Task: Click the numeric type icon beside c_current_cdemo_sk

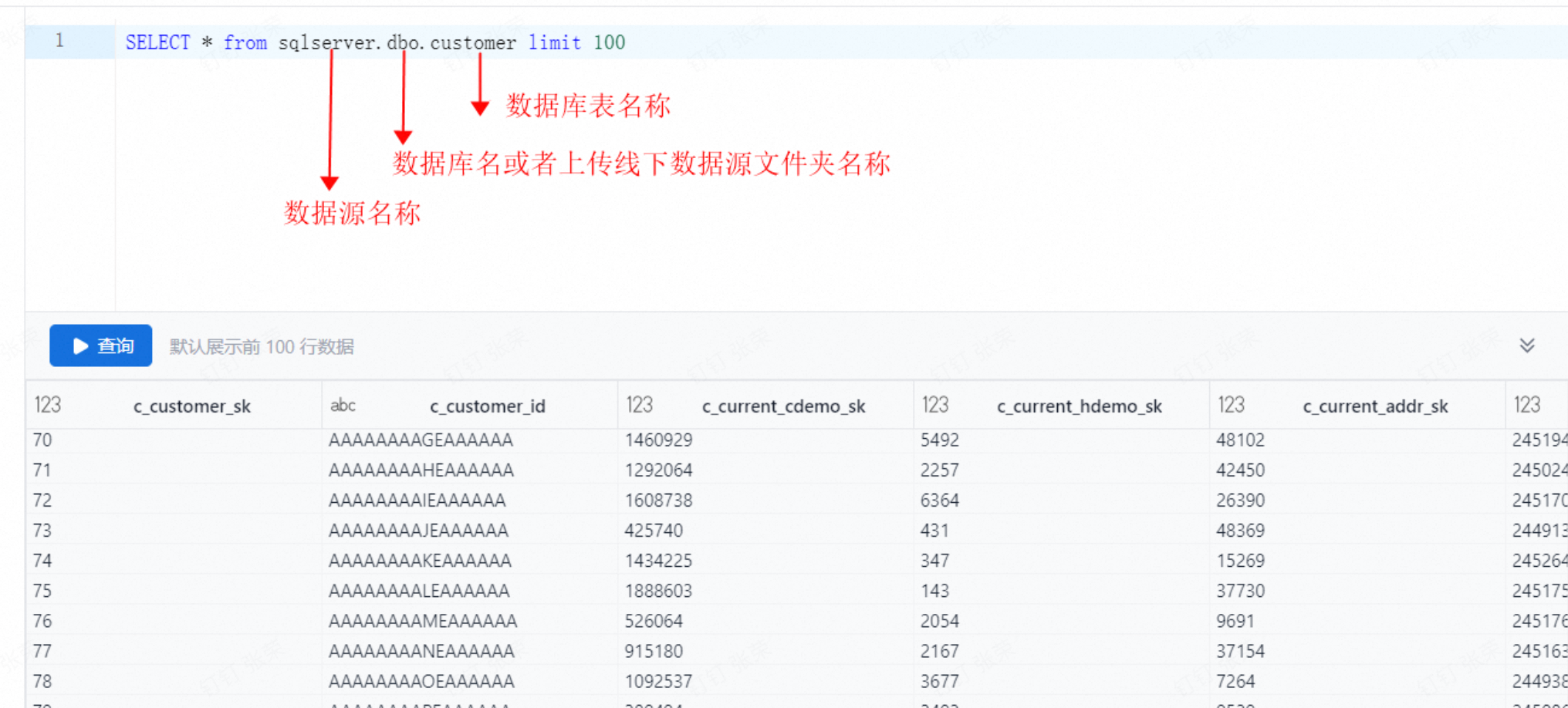Action: click(639, 406)
